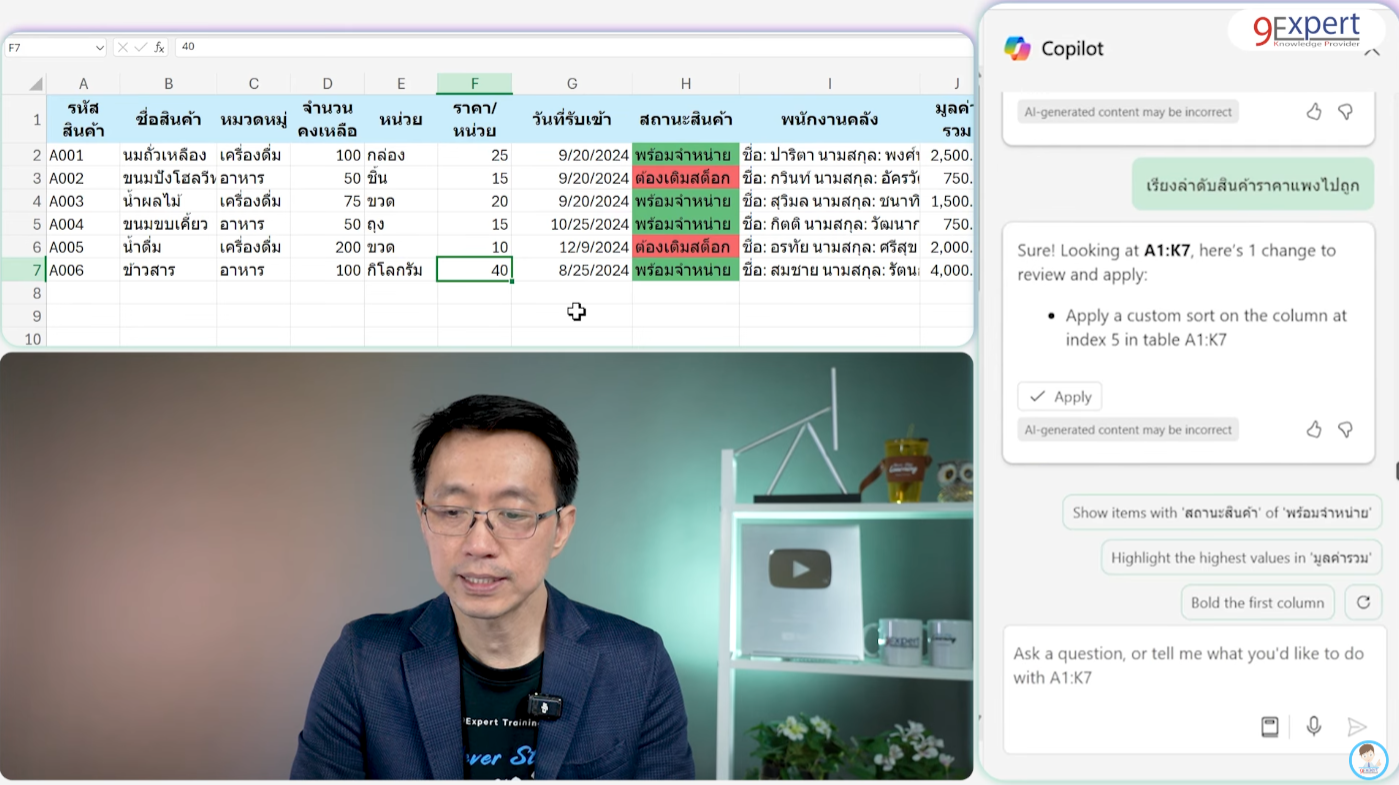Choose the 'Bold the first column' suggestion

(x=1257, y=603)
